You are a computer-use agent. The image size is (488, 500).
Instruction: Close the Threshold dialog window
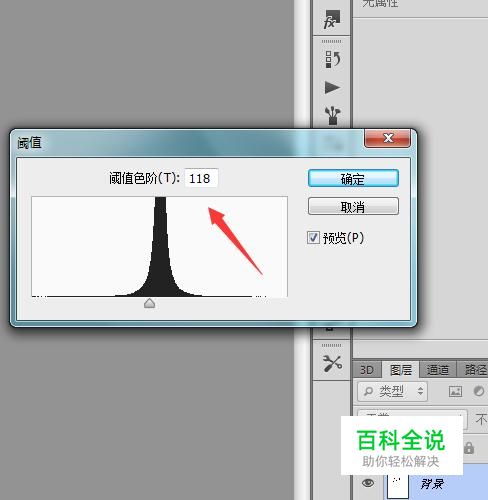click(387, 138)
